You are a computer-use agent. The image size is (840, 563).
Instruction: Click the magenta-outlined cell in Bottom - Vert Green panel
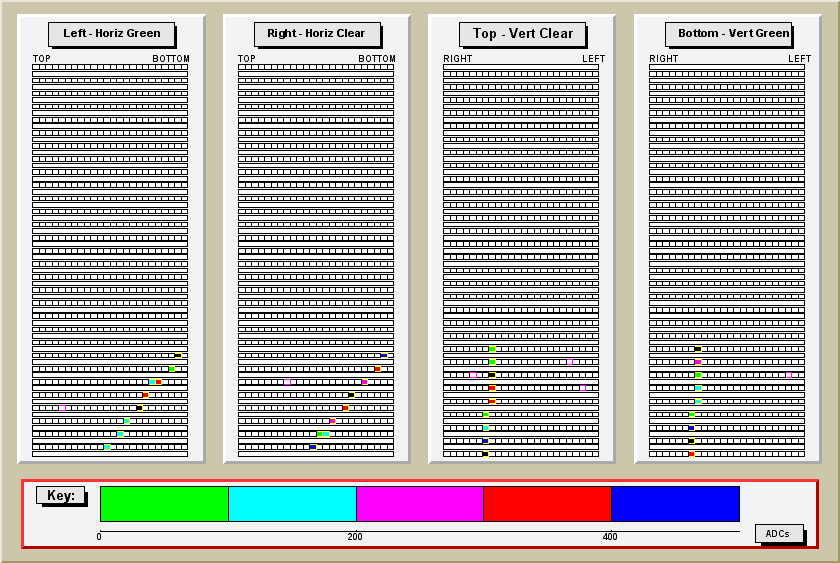[789, 375]
